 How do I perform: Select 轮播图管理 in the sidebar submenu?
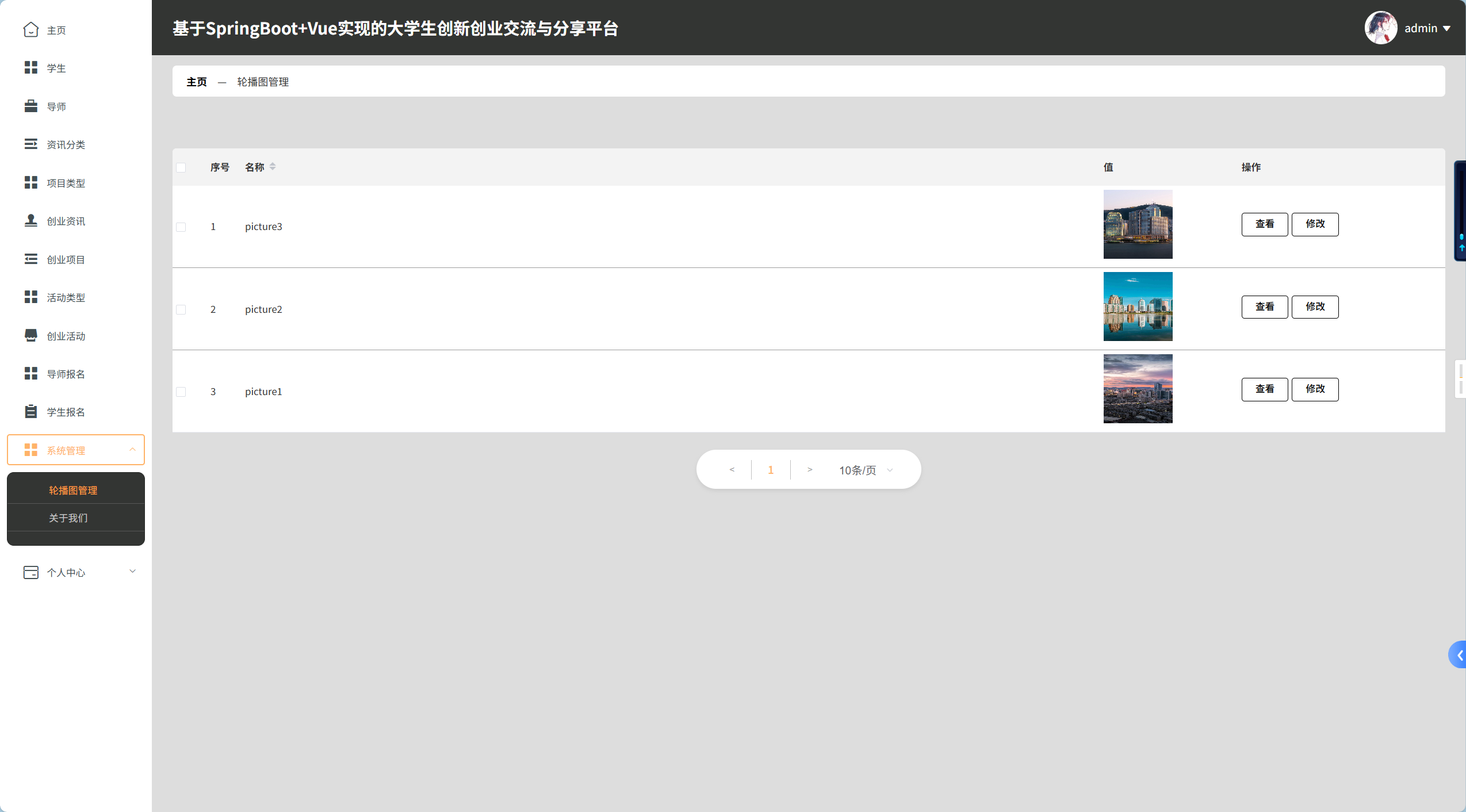(x=73, y=490)
